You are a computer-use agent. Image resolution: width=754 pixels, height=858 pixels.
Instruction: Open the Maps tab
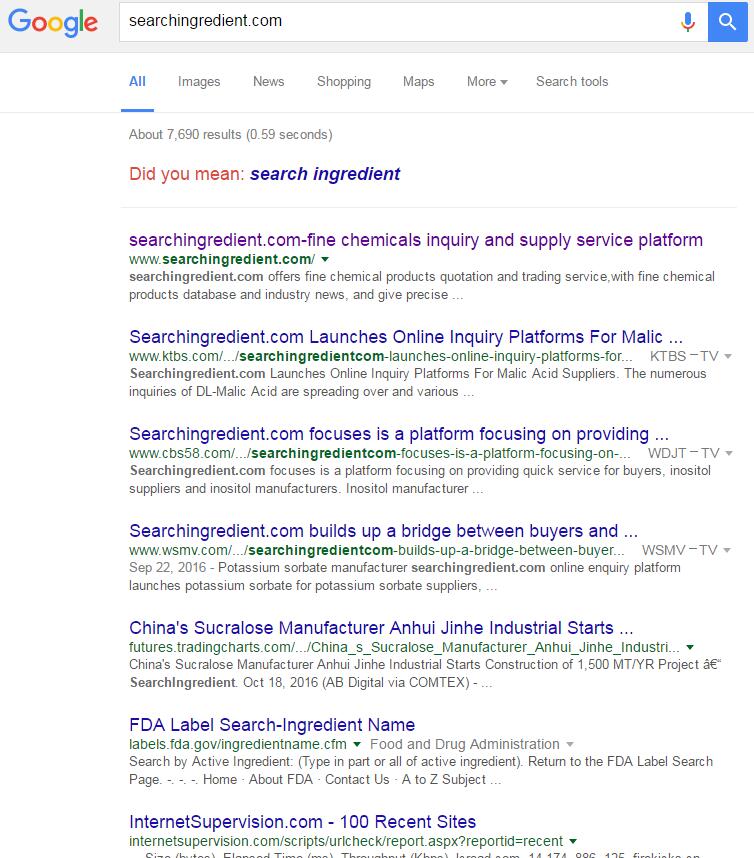click(x=419, y=82)
